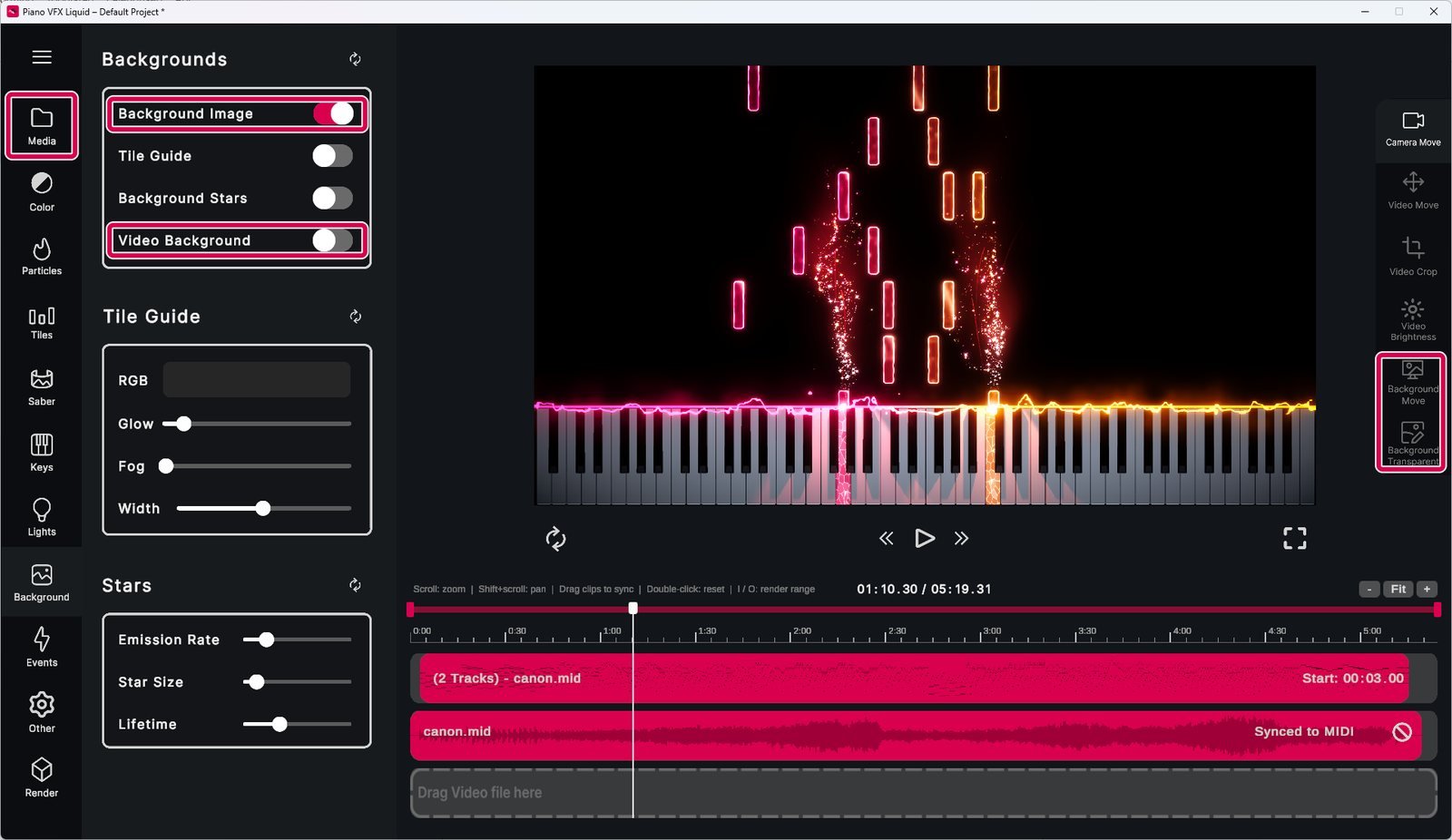Click the Width slider handle
This screenshot has width=1452, height=840.
[263, 509]
